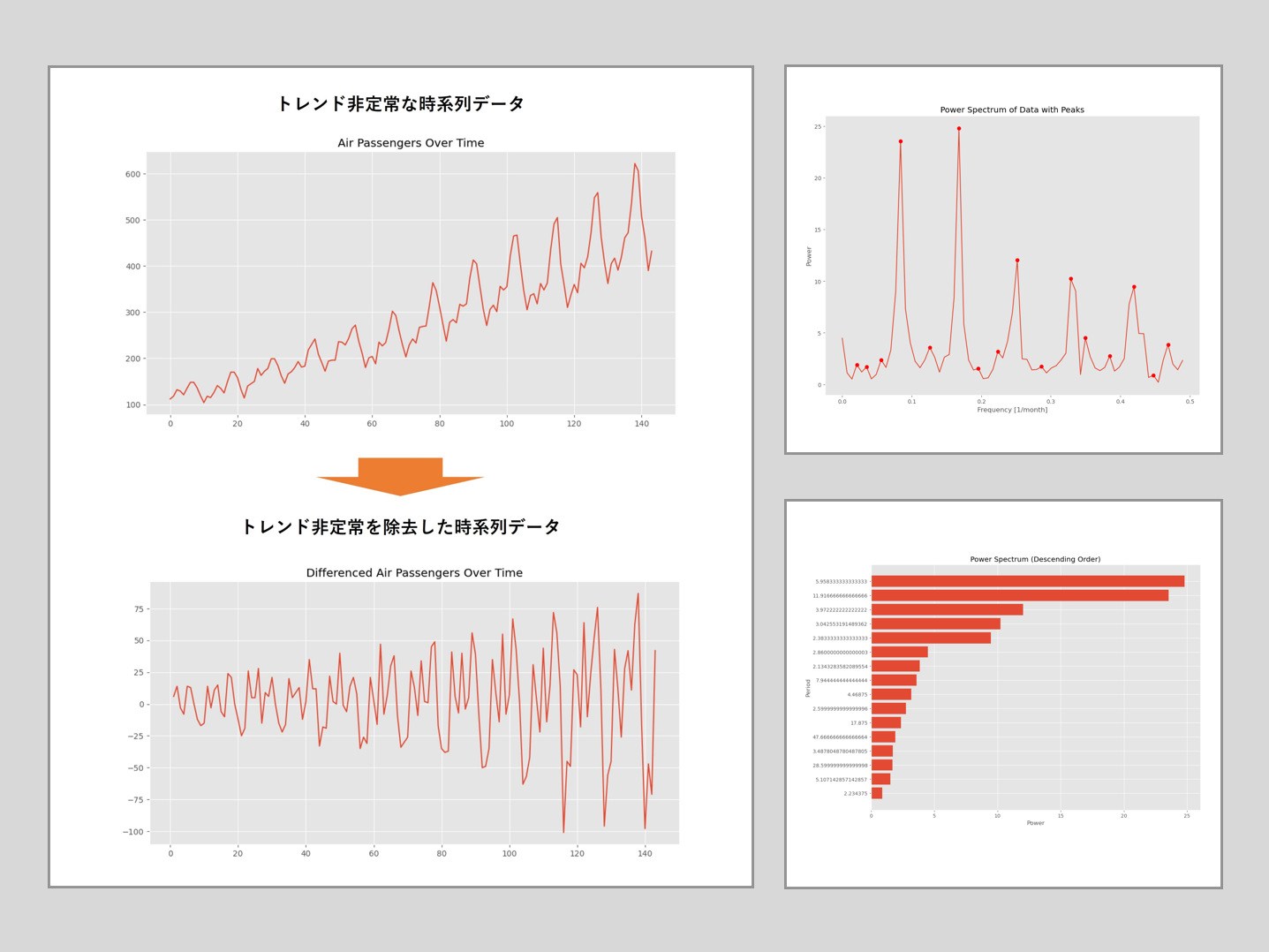The image size is (1269, 952).
Task: Click the 'Air Passengers Over Time' chart title
Action: click(x=411, y=143)
